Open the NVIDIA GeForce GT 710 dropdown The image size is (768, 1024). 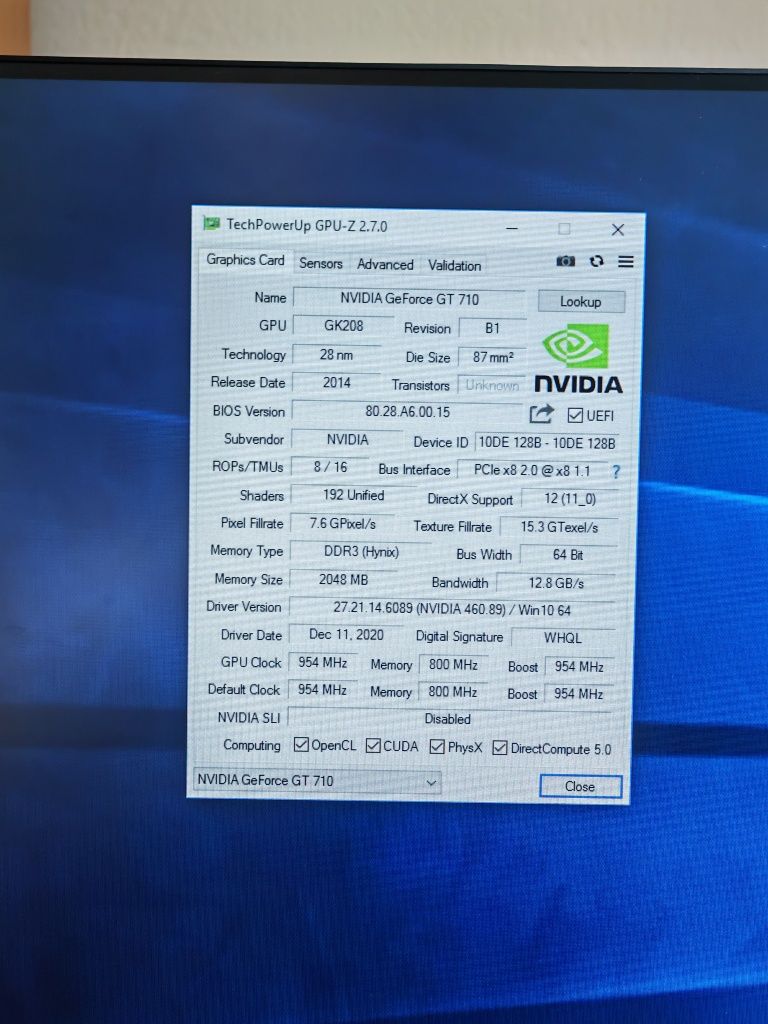pos(317,781)
